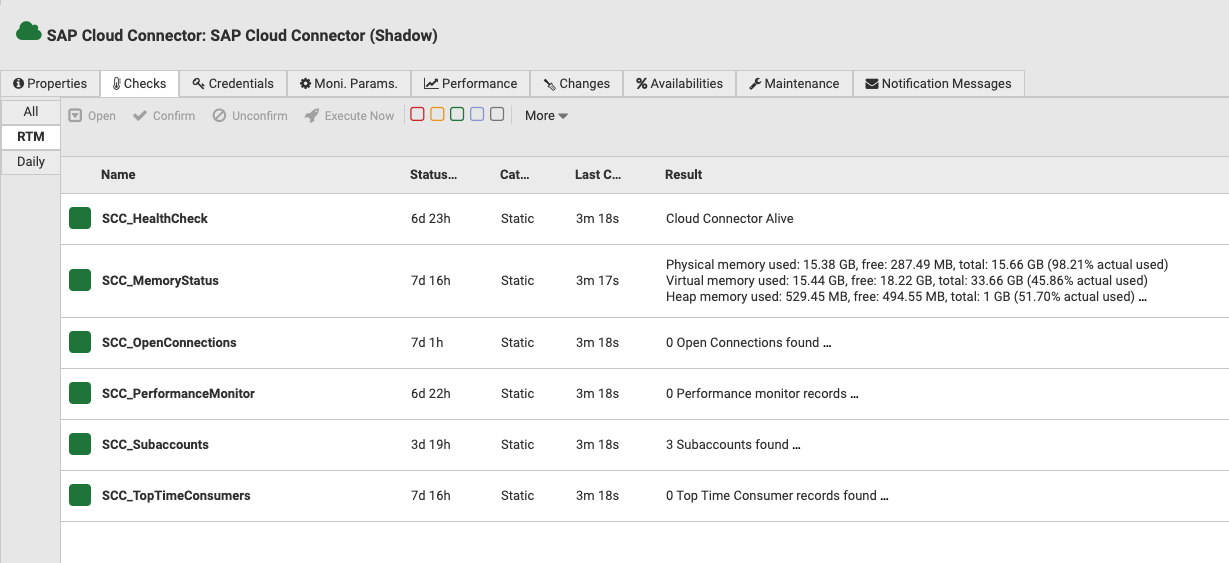Screen dimensions: 1229x563
Task: Click the Unconfirm toolbar button
Action: coord(250,116)
